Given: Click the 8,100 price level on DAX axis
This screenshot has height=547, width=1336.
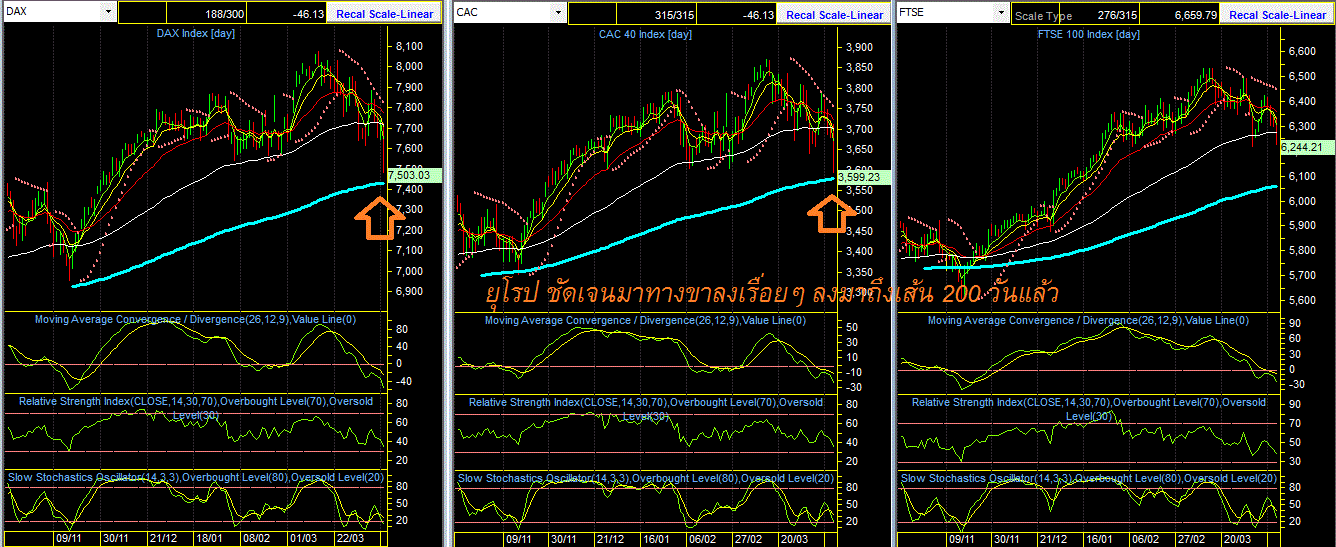Looking at the screenshot, I should (410, 47).
